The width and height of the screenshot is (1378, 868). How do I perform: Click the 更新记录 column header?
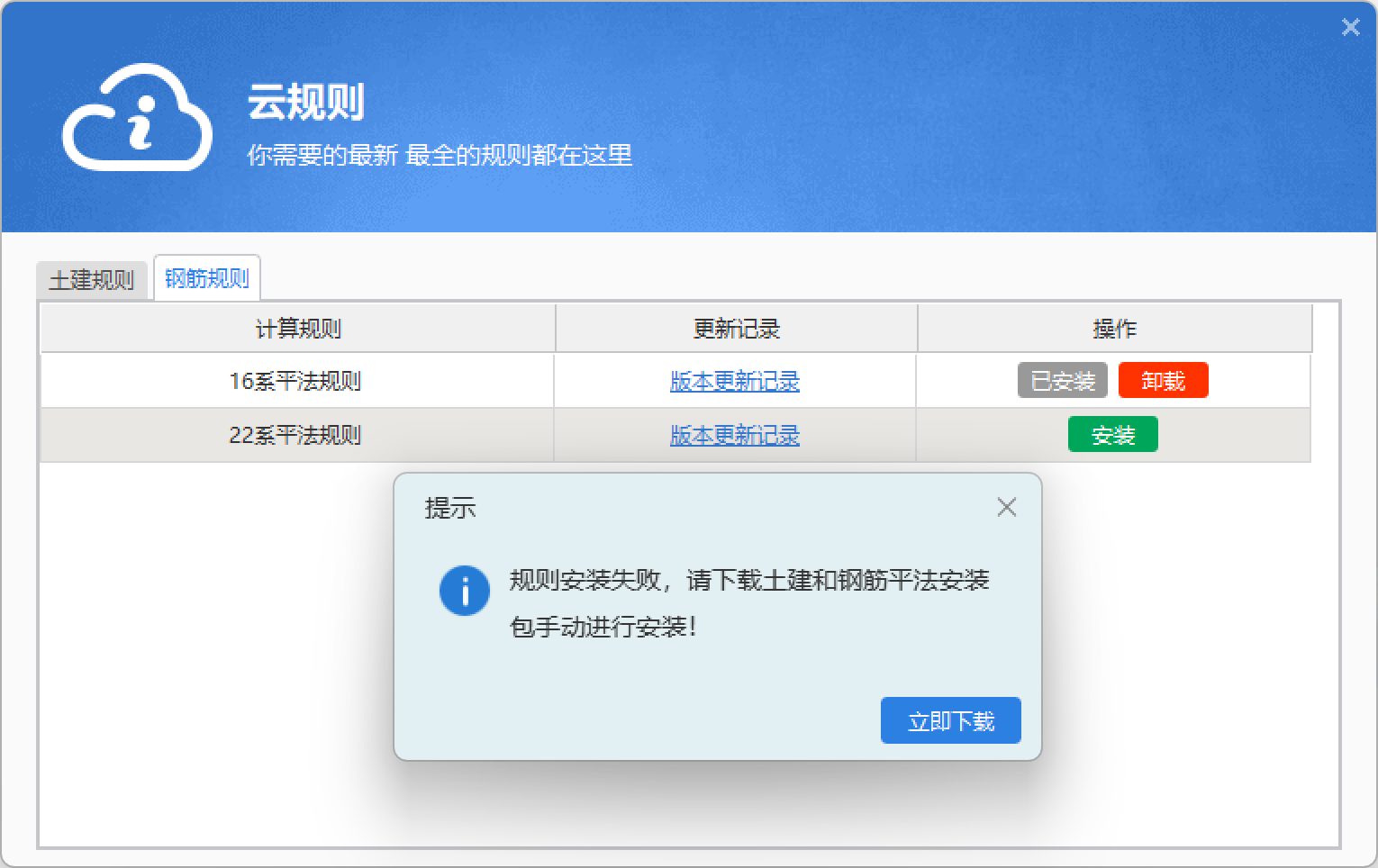(737, 329)
